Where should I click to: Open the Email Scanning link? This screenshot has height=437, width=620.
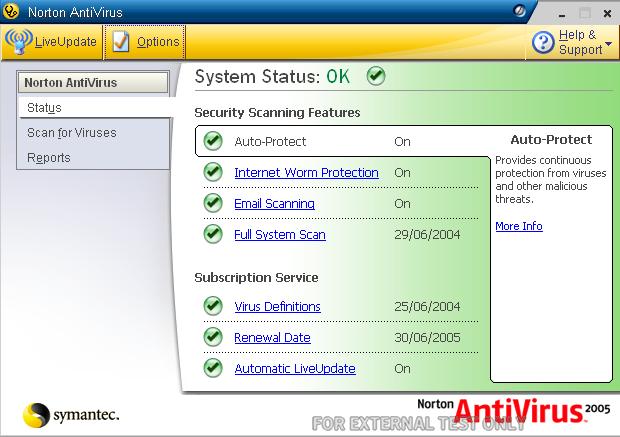click(x=274, y=204)
